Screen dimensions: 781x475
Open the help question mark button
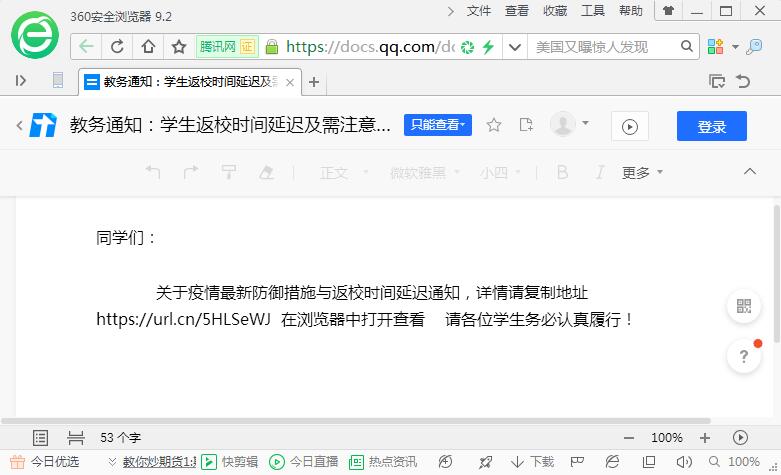[x=744, y=356]
